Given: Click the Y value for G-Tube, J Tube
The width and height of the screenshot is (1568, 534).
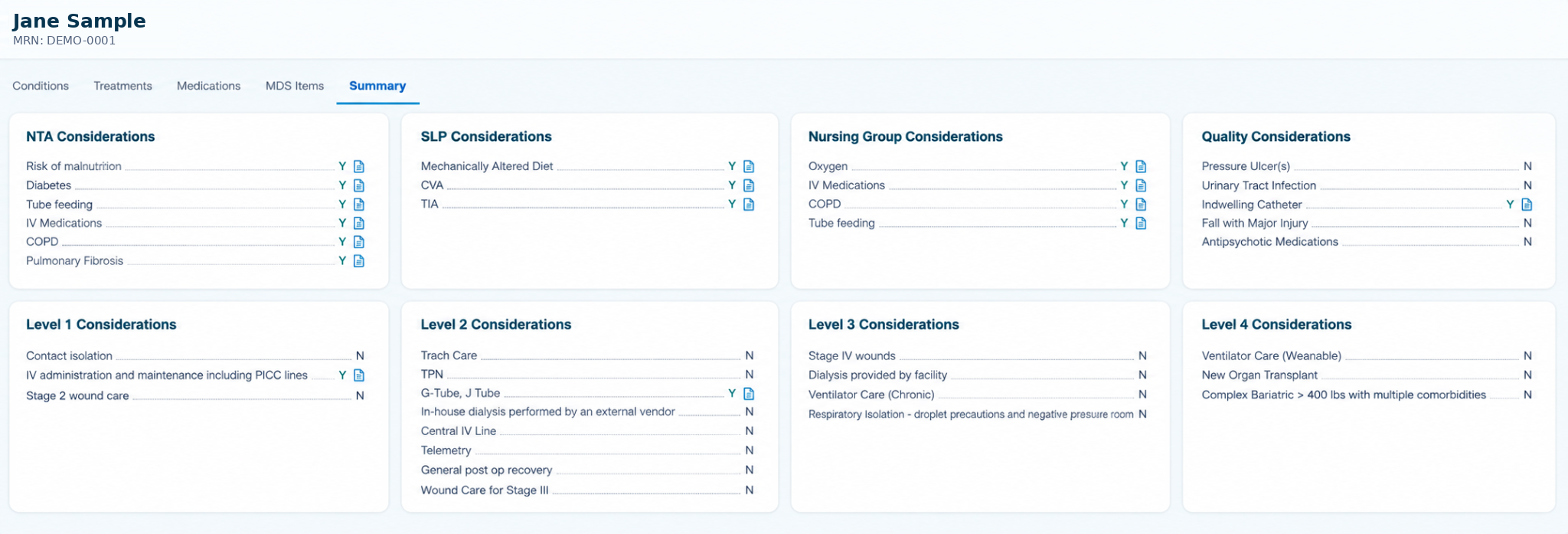Looking at the screenshot, I should click(732, 394).
